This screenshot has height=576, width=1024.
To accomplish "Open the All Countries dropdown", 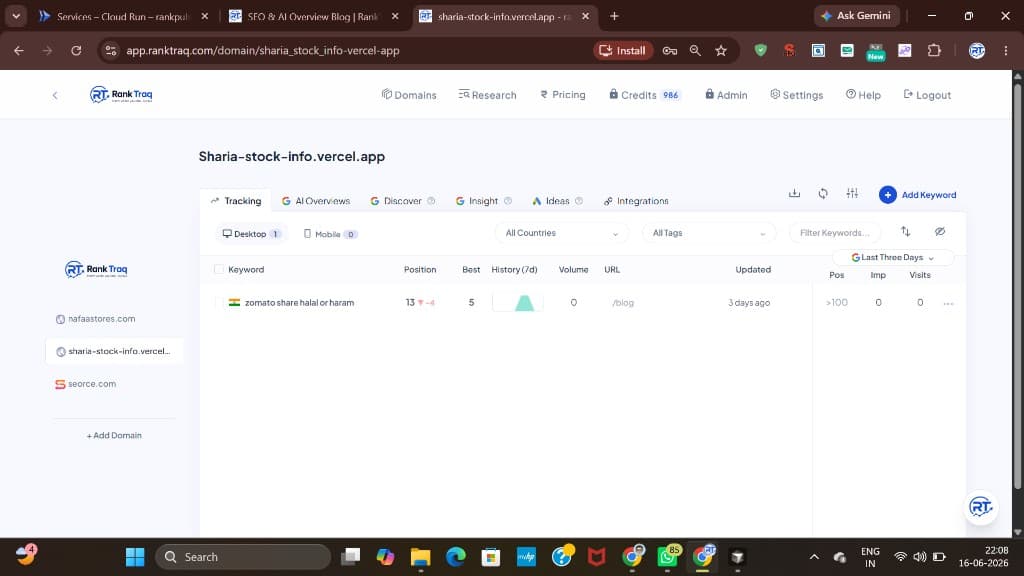I will [x=562, y=233].
